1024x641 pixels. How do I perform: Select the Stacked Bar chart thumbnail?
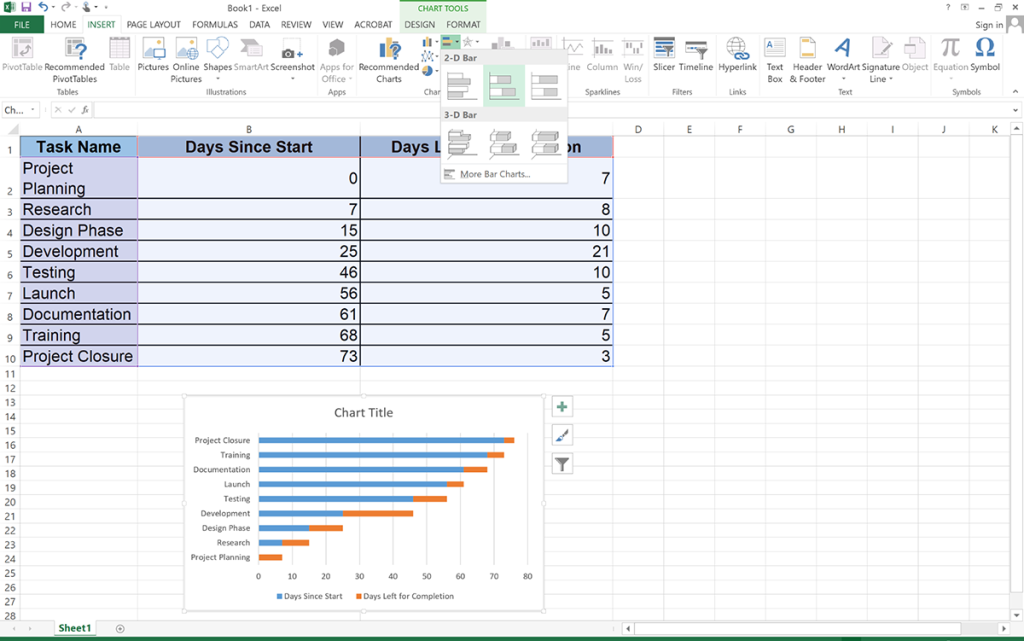click(504, 85)
